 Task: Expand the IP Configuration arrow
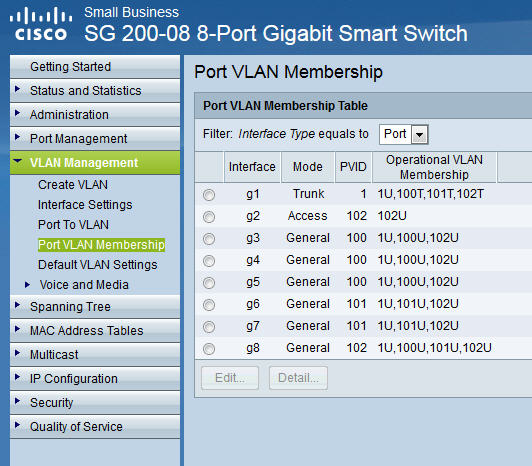click(x=18, y=377)
